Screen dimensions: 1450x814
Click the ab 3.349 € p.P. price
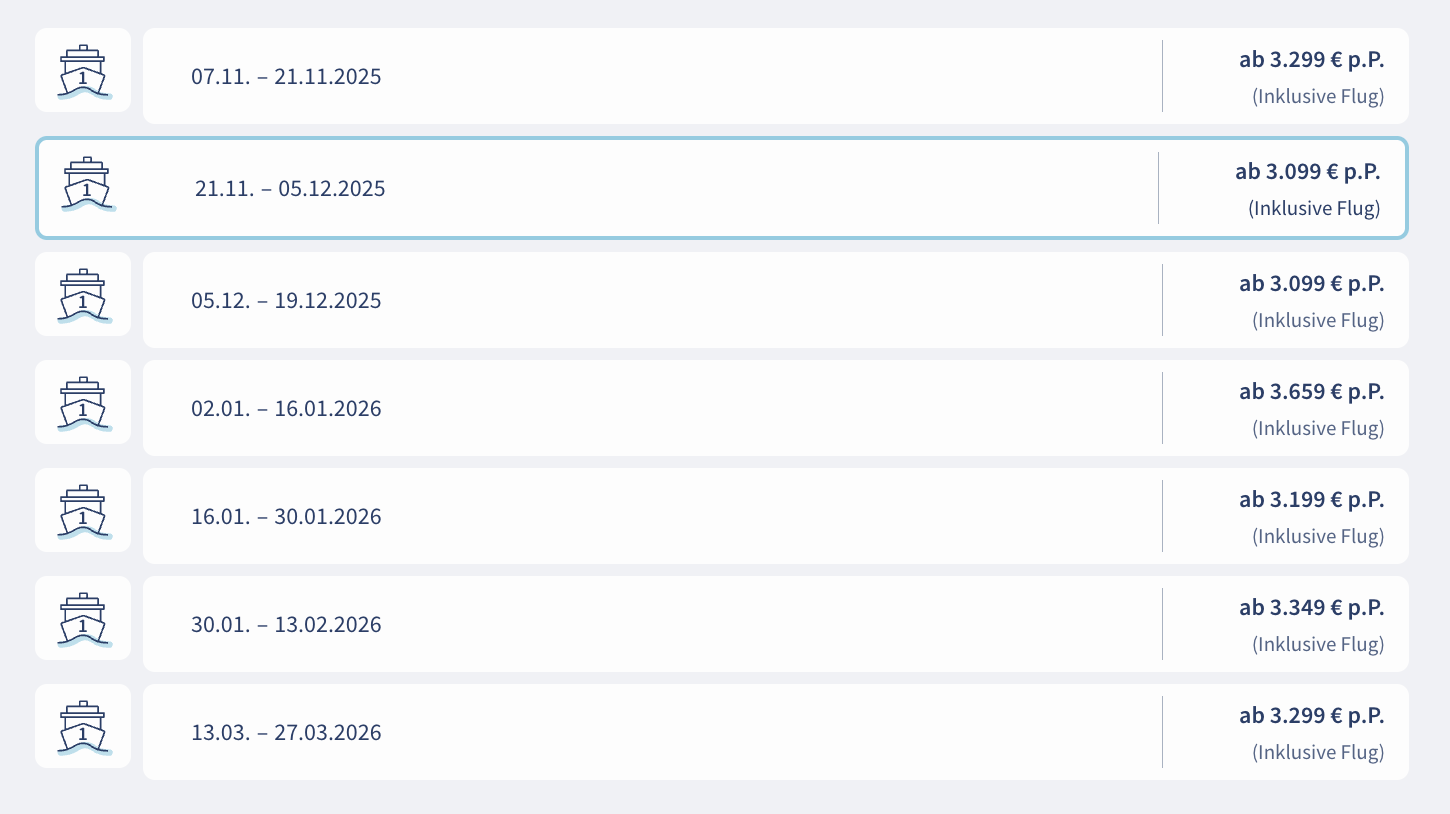click(1311, 608)
